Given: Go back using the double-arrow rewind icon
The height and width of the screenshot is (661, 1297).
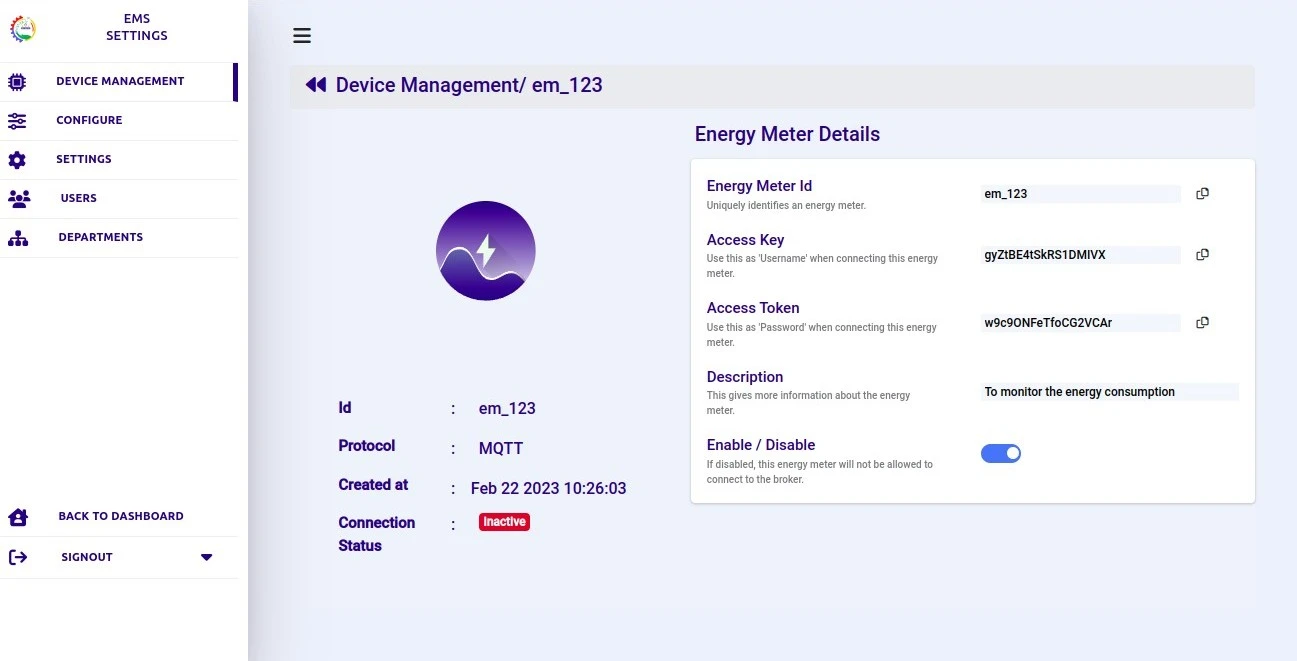Looking at the screenshot, I should pyautogui.click(x=316, y=85).
